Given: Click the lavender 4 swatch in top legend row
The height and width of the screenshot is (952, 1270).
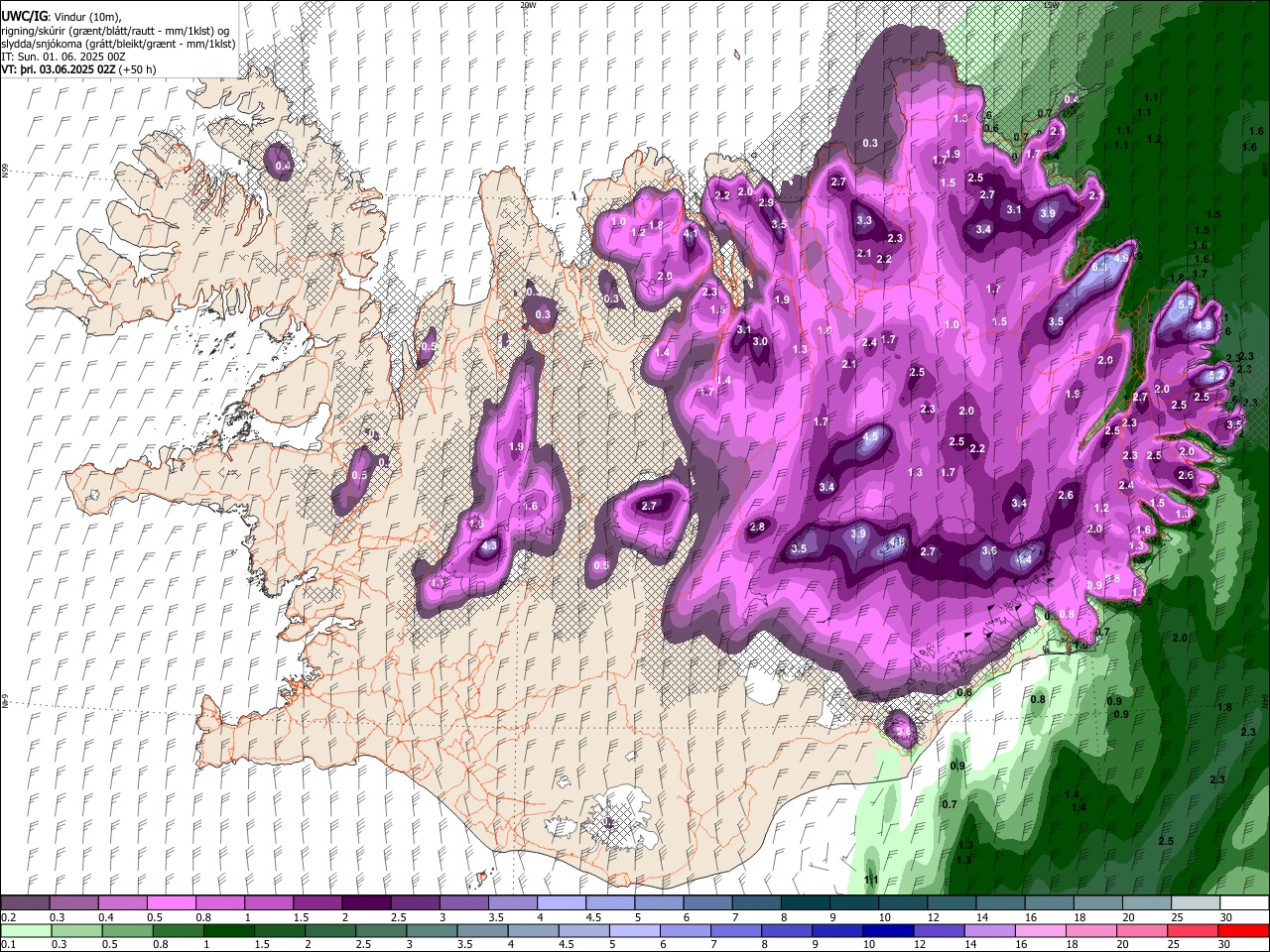Looking at the screenshot, I should tap(562, 903).
